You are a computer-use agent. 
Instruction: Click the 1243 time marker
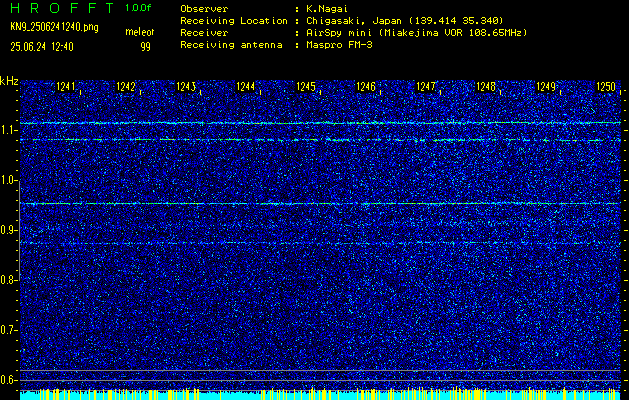tap(186, 87)
